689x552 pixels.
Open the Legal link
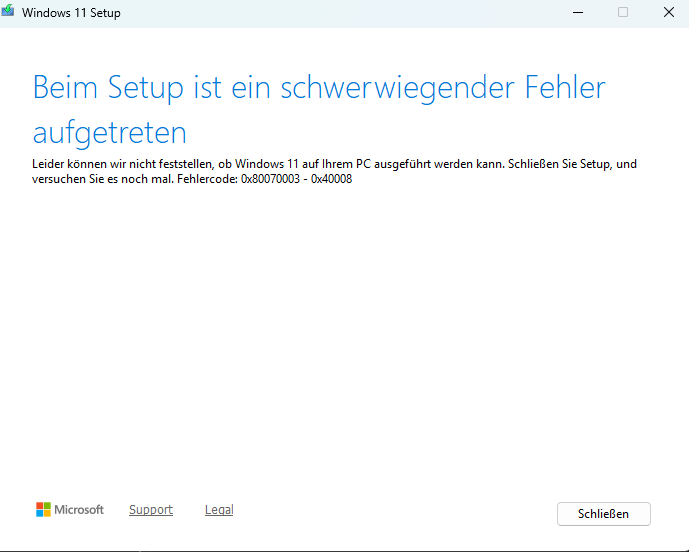point(219,510)
